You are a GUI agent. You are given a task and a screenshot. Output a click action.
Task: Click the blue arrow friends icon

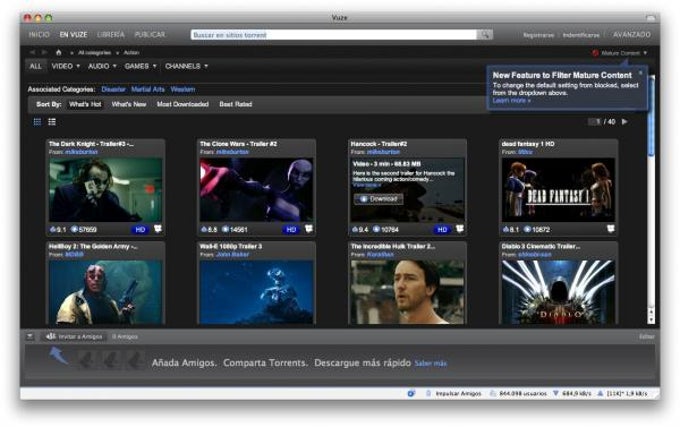58,356
